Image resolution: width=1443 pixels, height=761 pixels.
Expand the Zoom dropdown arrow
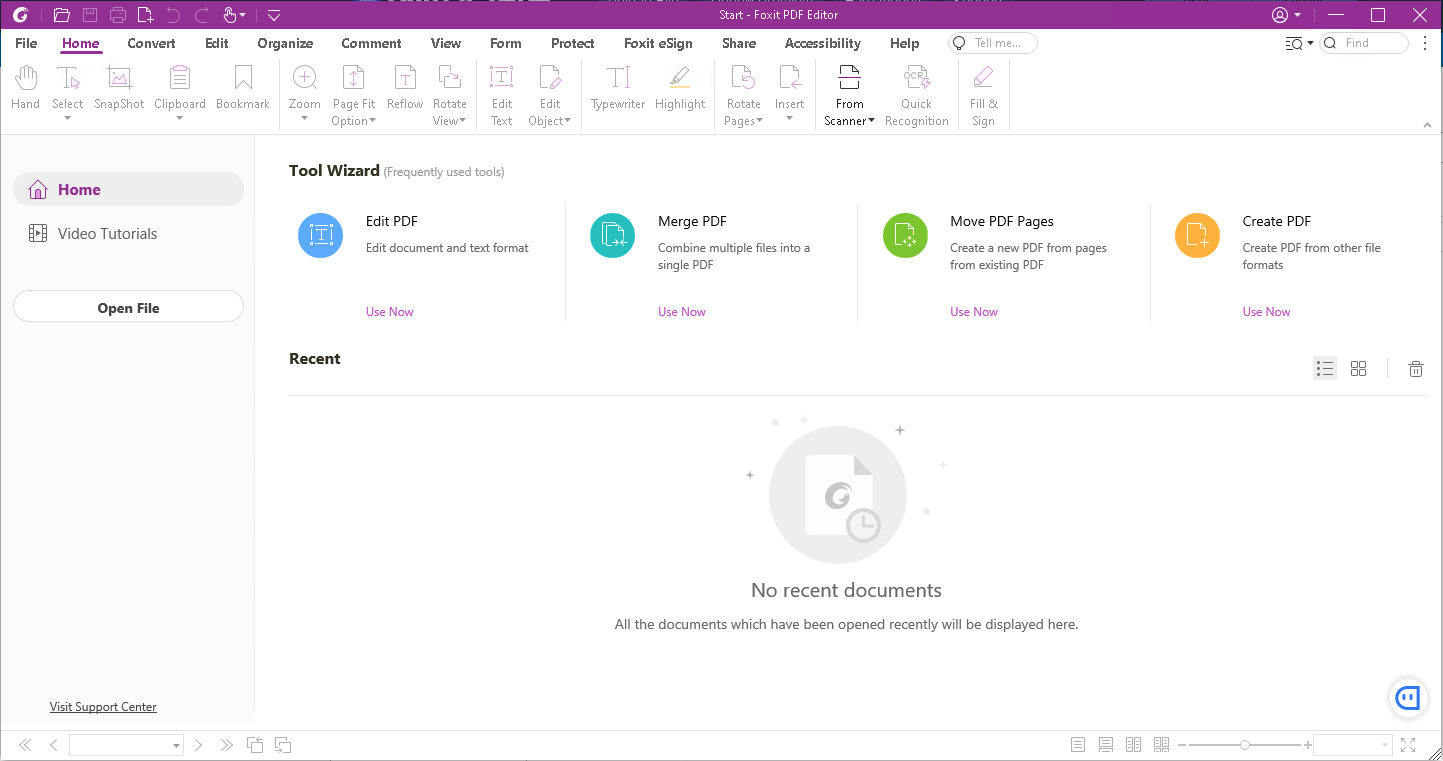coord(304,120)
